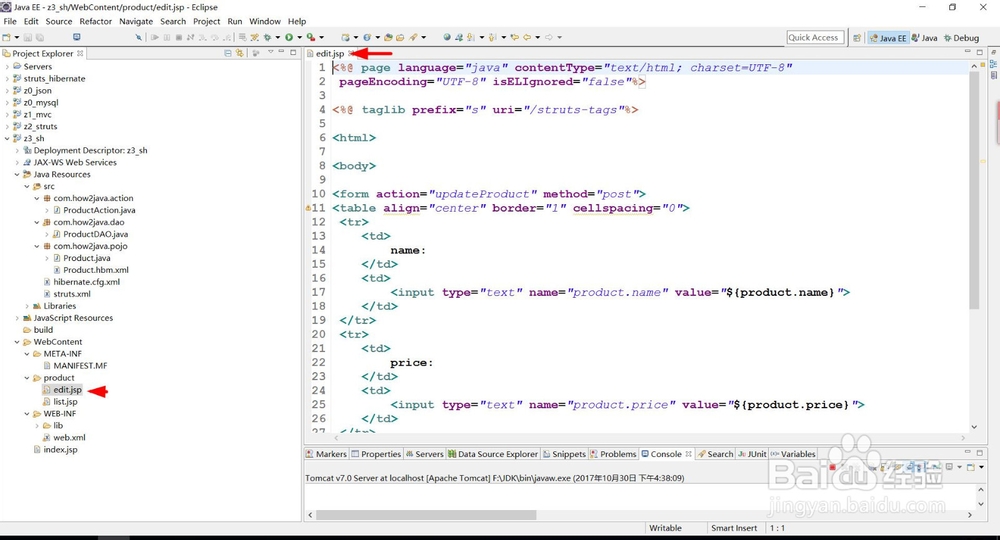Viewport: 1000px width, 540px height.
Task: Open the Project Explorer View Menu triangle
Action: 270,52
